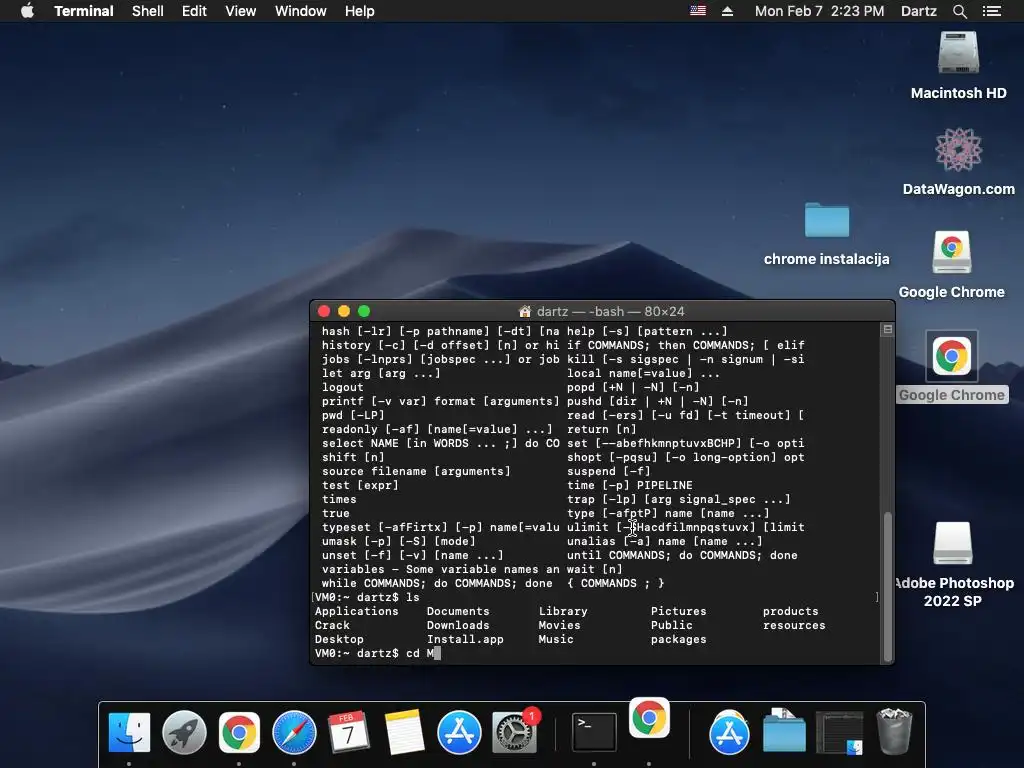Viewport: 1024px width, 768px height.
Task: Open Notes app in the Dock
Action: point(404,732)
